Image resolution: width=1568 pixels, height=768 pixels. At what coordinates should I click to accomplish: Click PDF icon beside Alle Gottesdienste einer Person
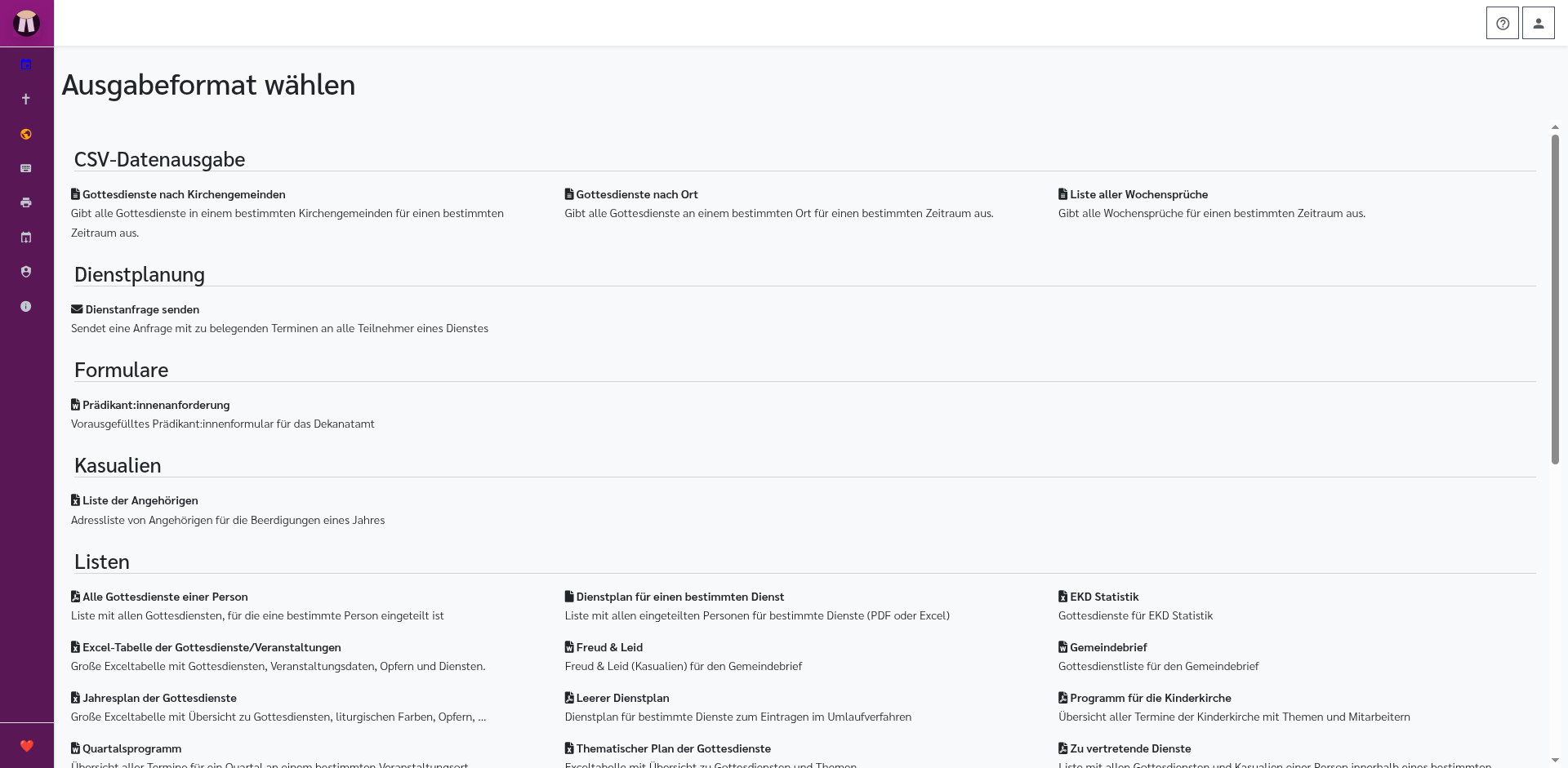point(75,597)
